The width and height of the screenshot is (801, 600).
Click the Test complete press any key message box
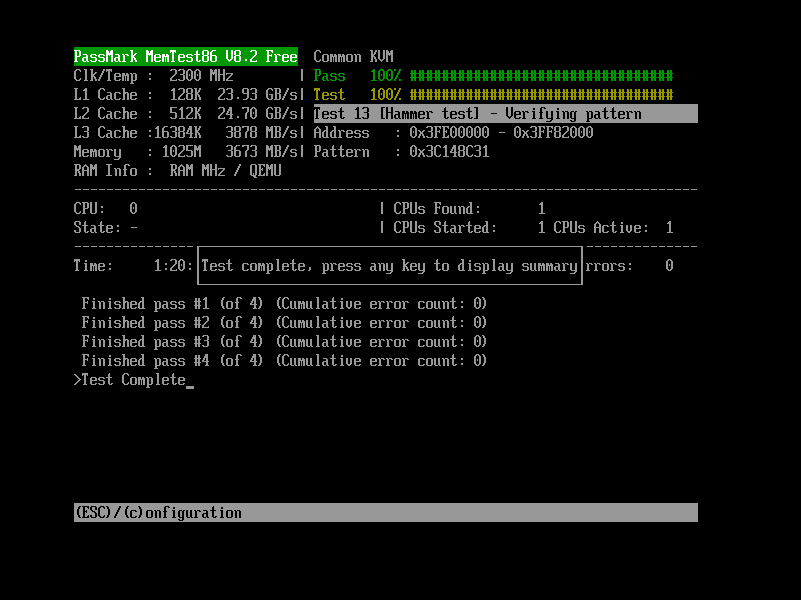pos(390,266)
